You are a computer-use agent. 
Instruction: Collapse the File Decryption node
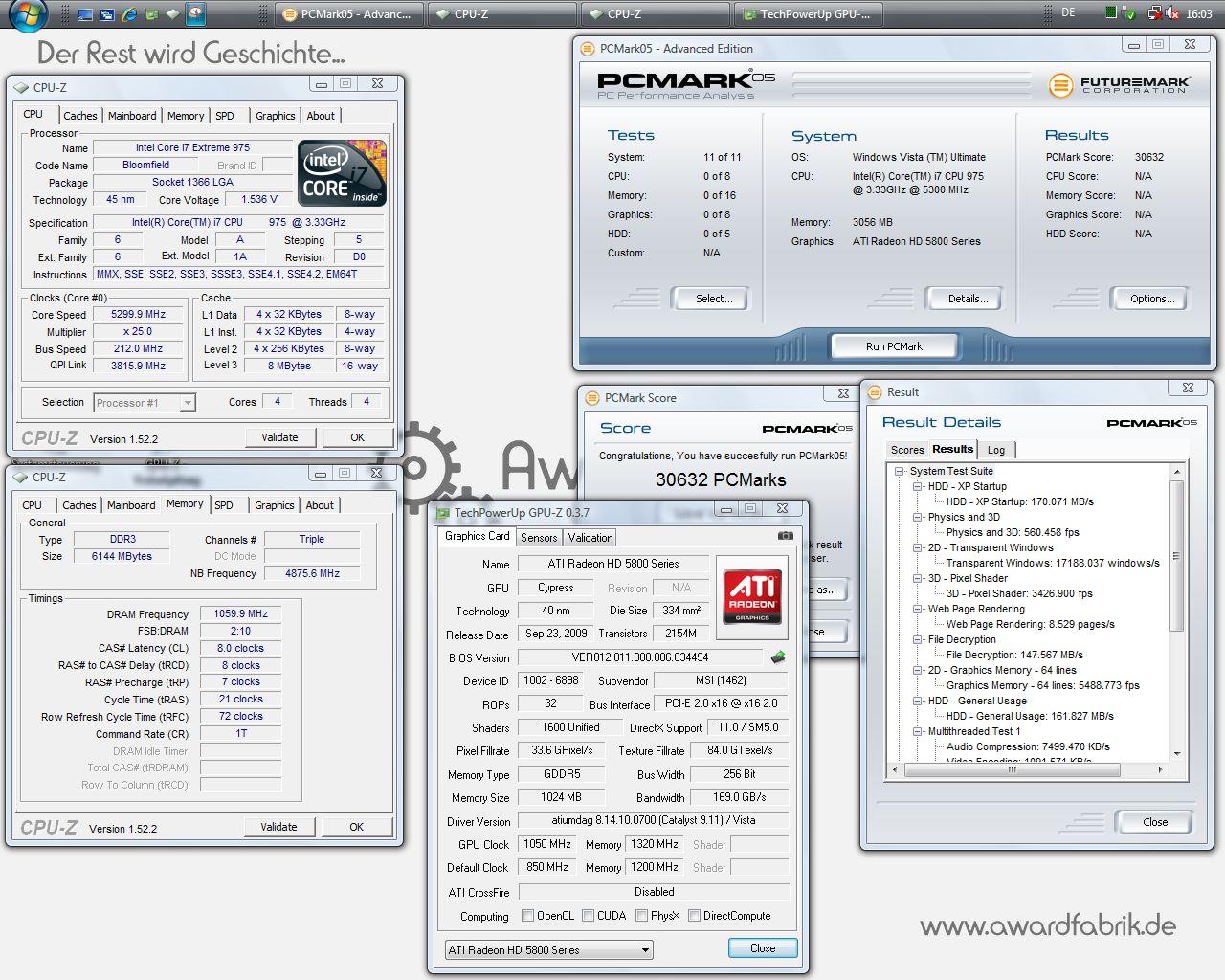tap(917, 639)
